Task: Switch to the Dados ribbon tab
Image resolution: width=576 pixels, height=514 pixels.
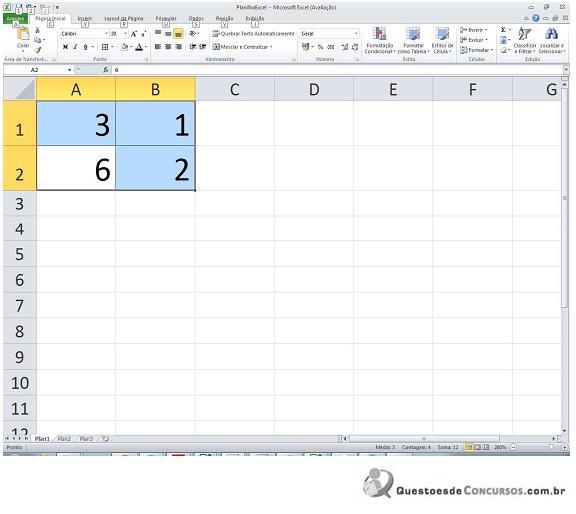Action: coord(196,18)
